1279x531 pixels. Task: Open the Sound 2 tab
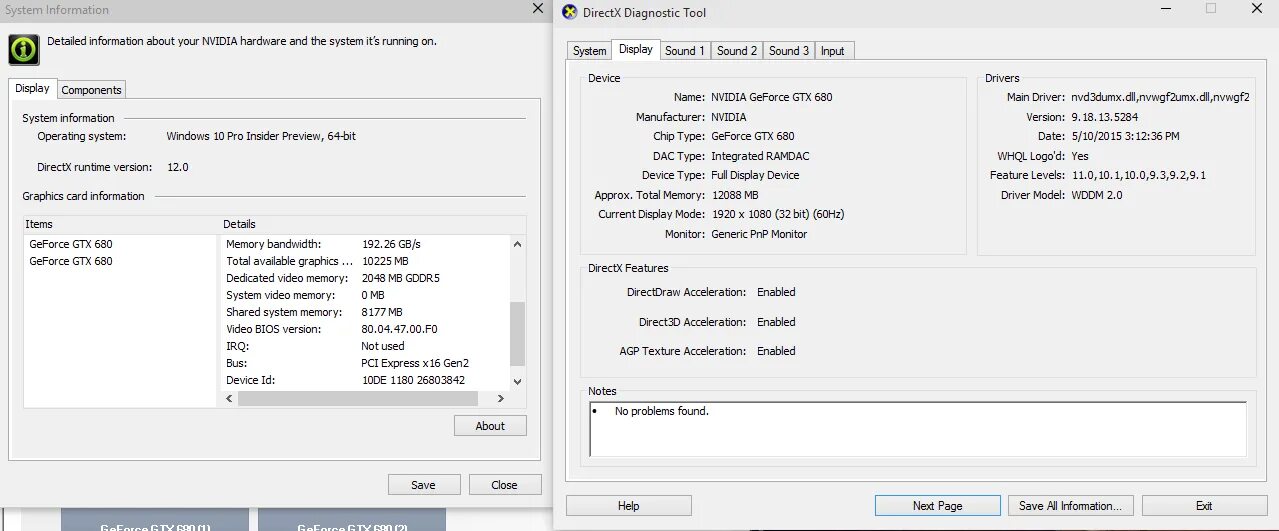point(737,51)
